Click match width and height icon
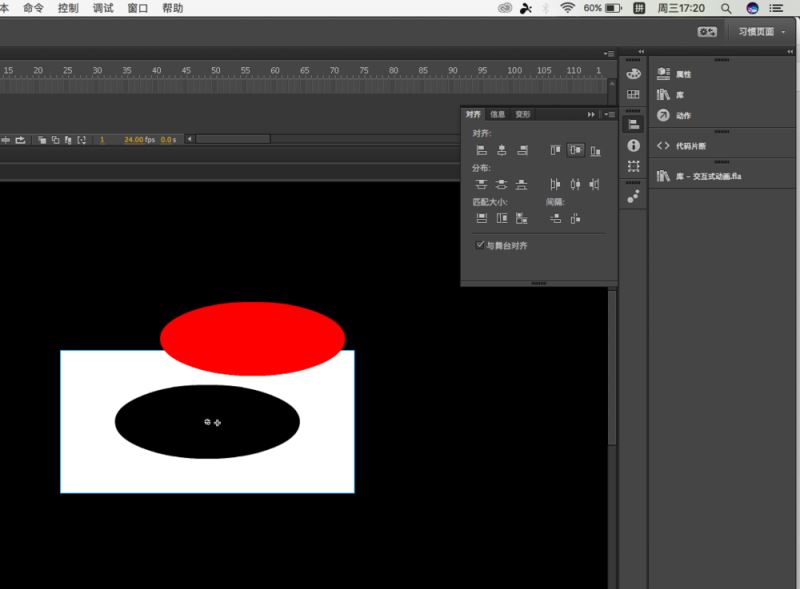800x589 pixels. [521, 218]
